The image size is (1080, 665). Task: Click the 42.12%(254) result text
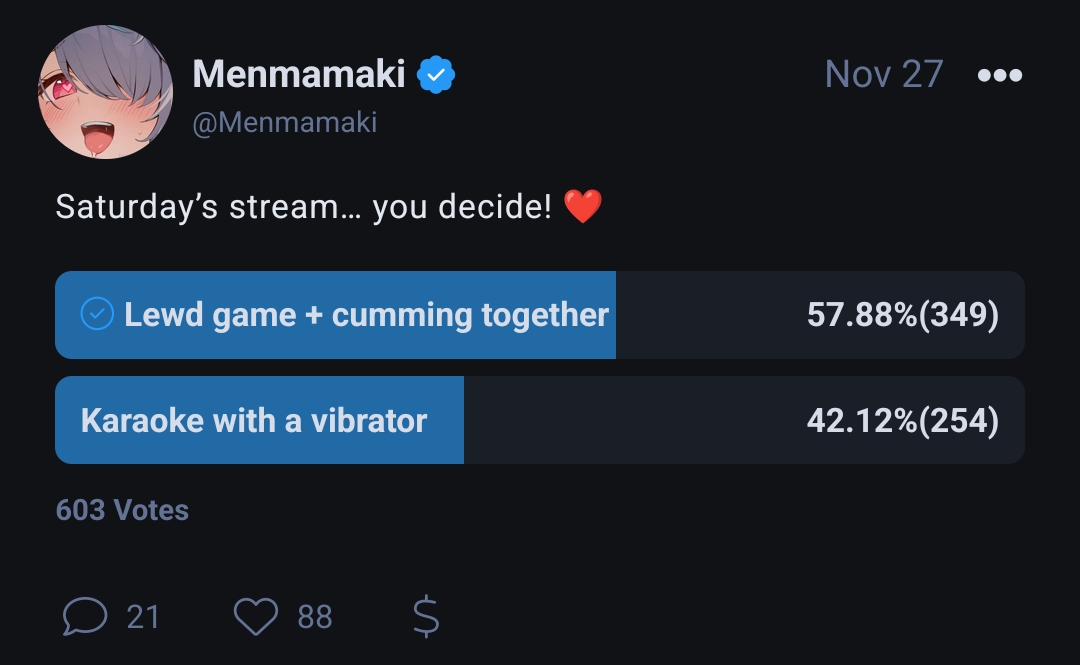pos(902,420)
